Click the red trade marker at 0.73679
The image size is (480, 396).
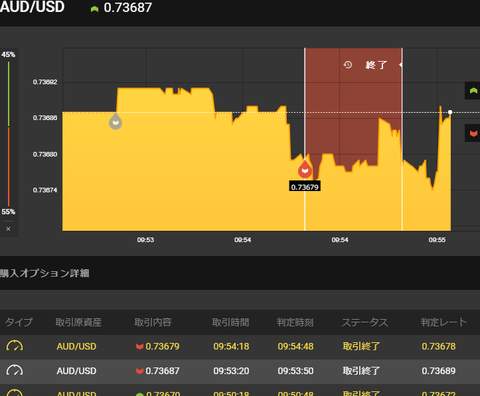tap(305, 169)
